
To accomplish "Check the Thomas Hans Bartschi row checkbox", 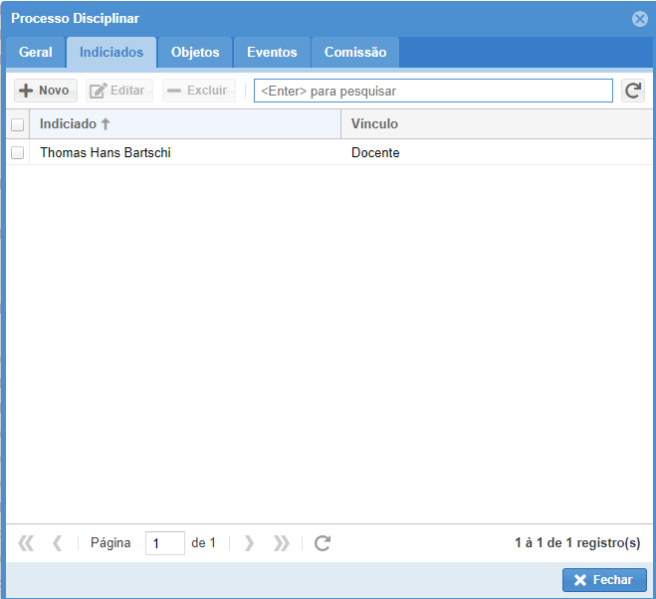I will point(17,153).
